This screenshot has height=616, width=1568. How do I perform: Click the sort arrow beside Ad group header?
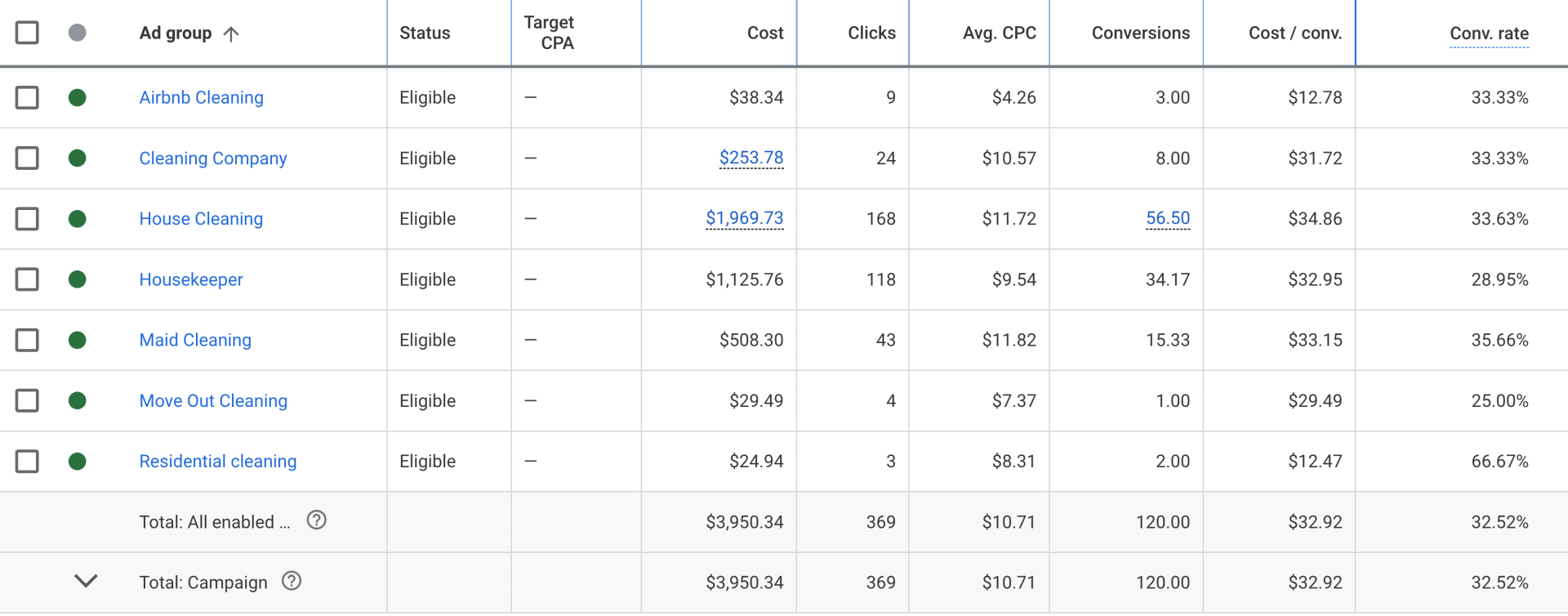[231, 33]
